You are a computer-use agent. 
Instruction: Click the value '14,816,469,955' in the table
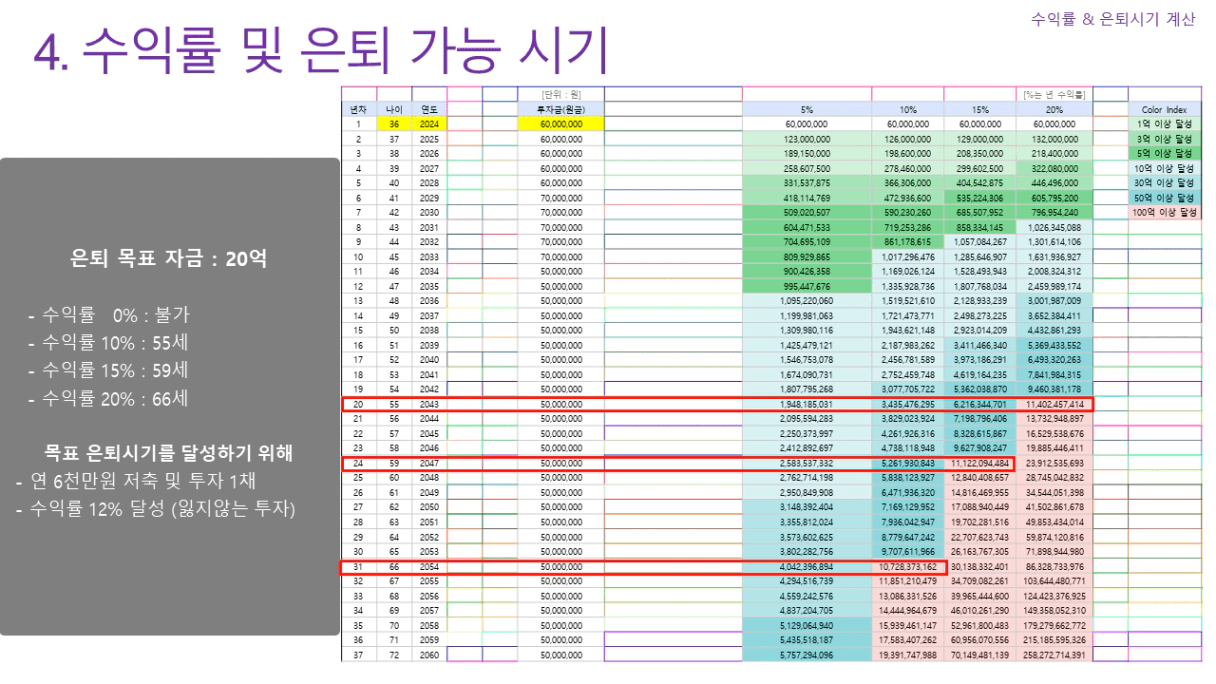pyautogui.click(x=980, y=493)
